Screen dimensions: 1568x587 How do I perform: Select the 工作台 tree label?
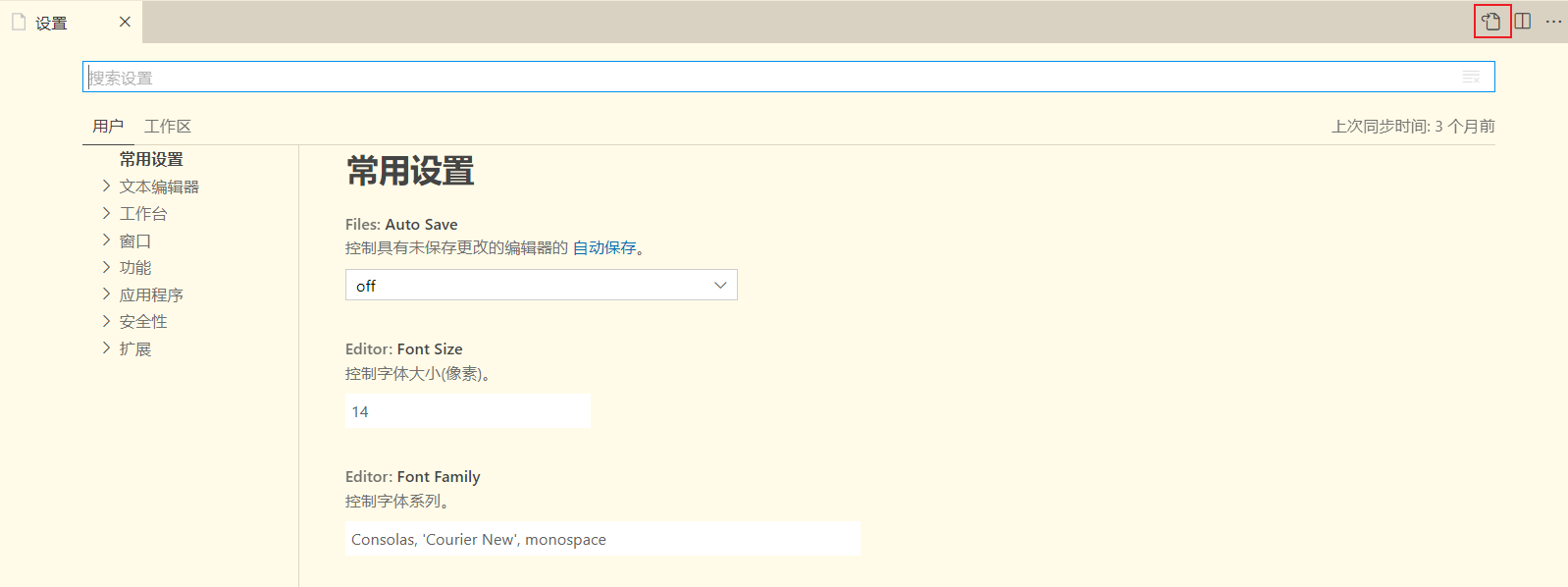[143, 213]
